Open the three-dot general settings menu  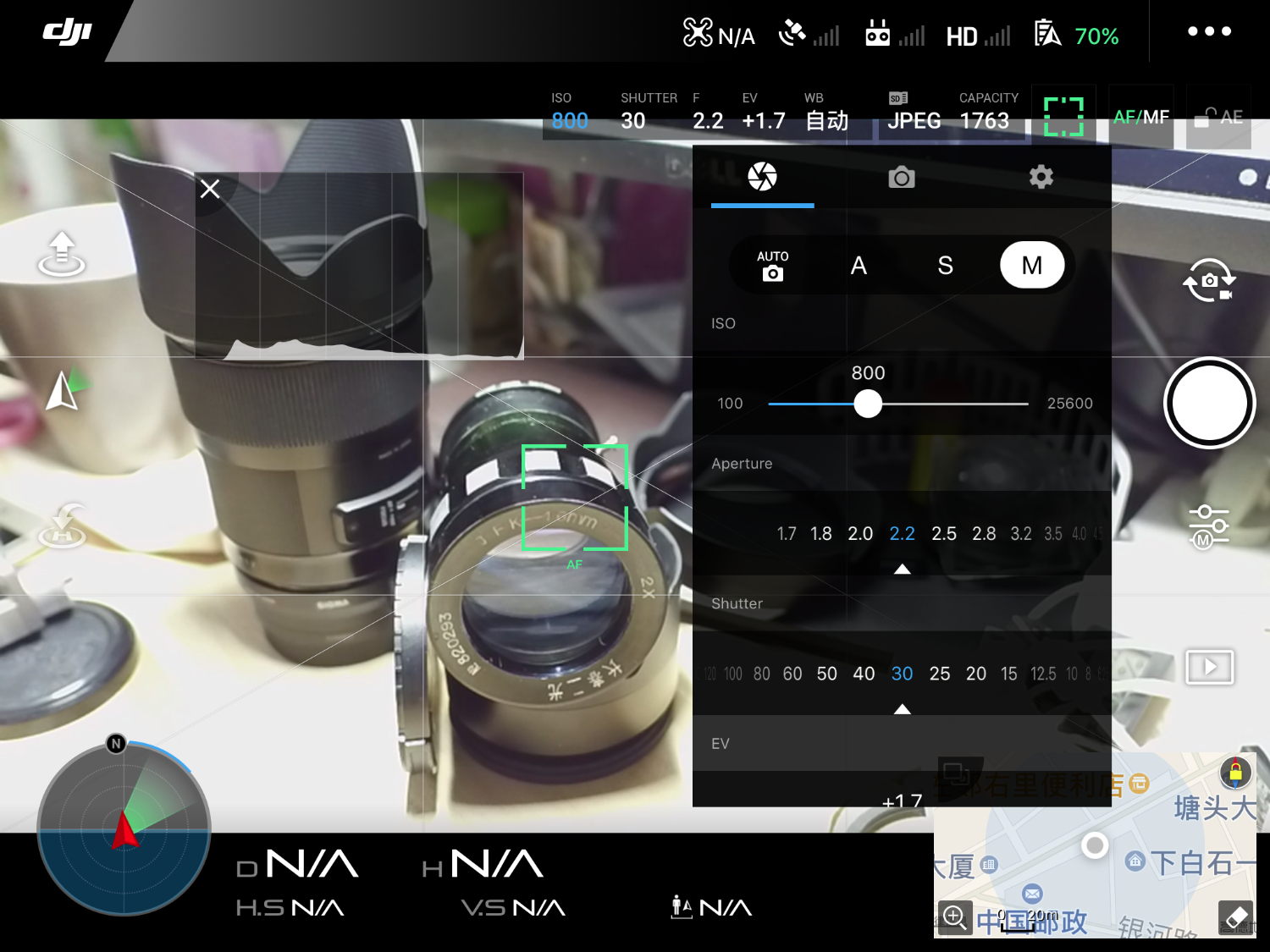coord(1209,31)
